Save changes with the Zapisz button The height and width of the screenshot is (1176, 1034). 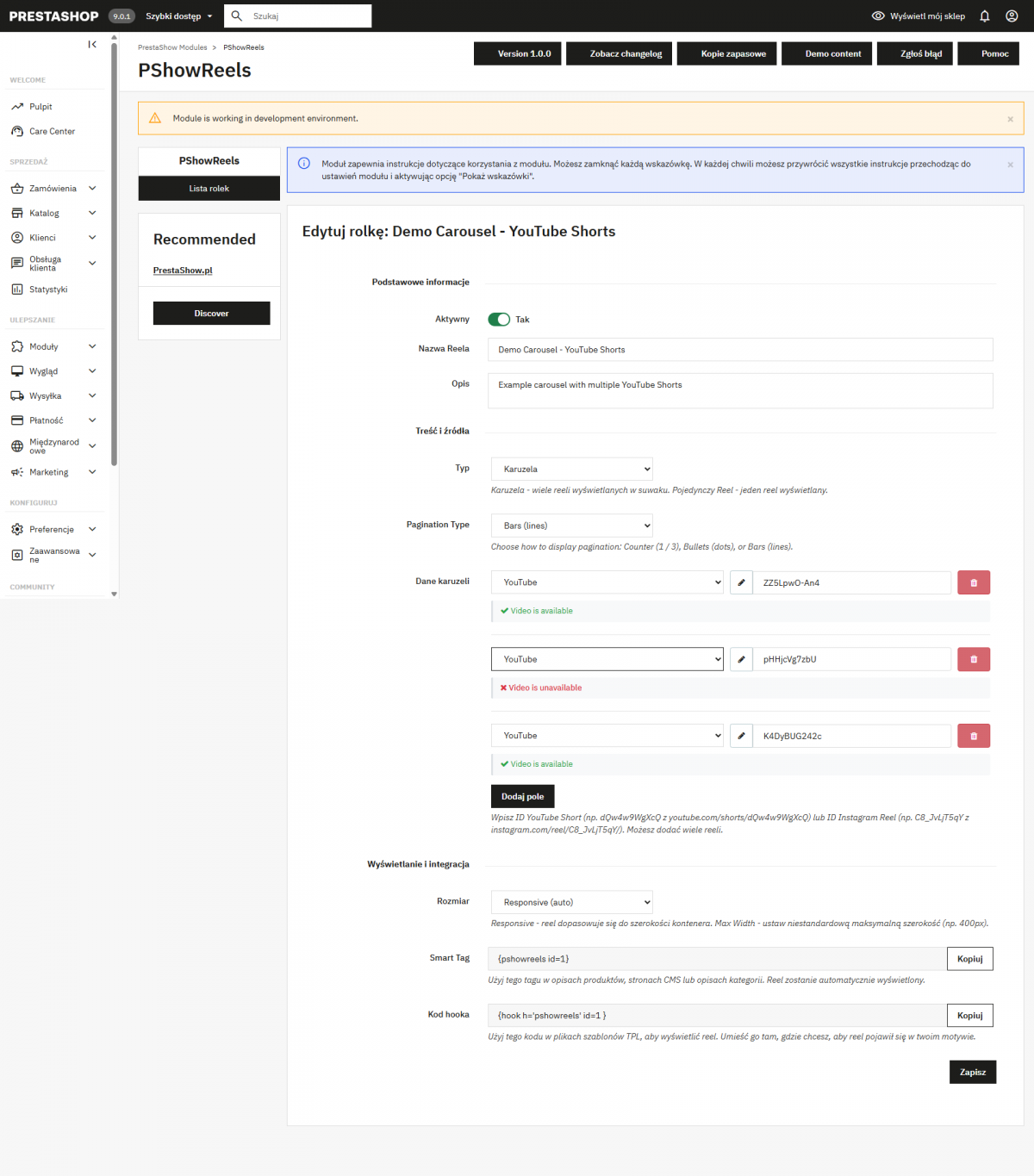pyautogui.click(x=972, y=1072)
